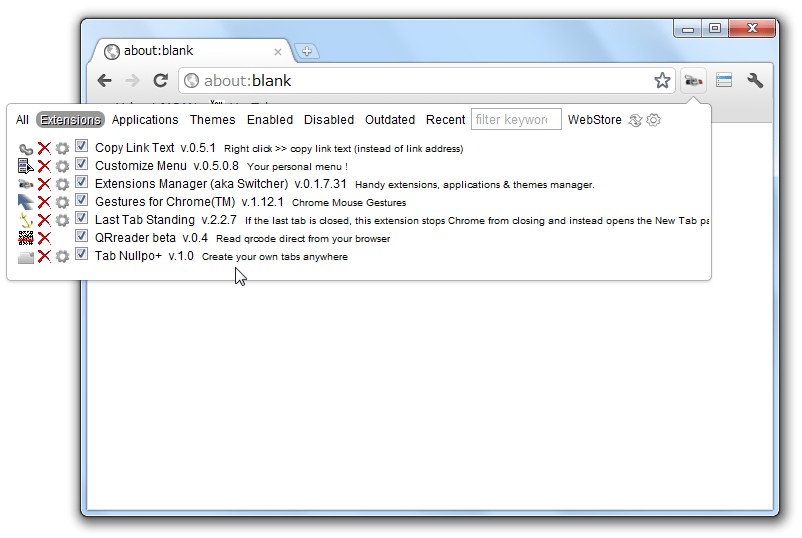
Task: Open options gear for Tab Nullpo+
Action: [x=62, y=256]
